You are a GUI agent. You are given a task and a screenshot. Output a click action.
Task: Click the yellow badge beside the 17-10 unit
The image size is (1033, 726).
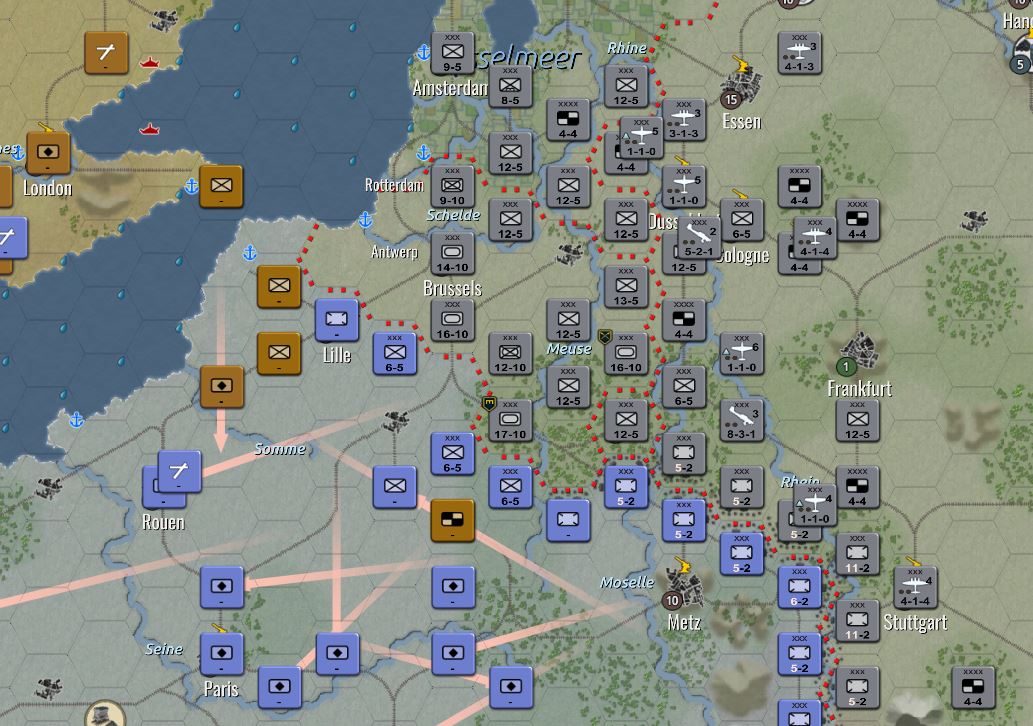click(489, 403)
